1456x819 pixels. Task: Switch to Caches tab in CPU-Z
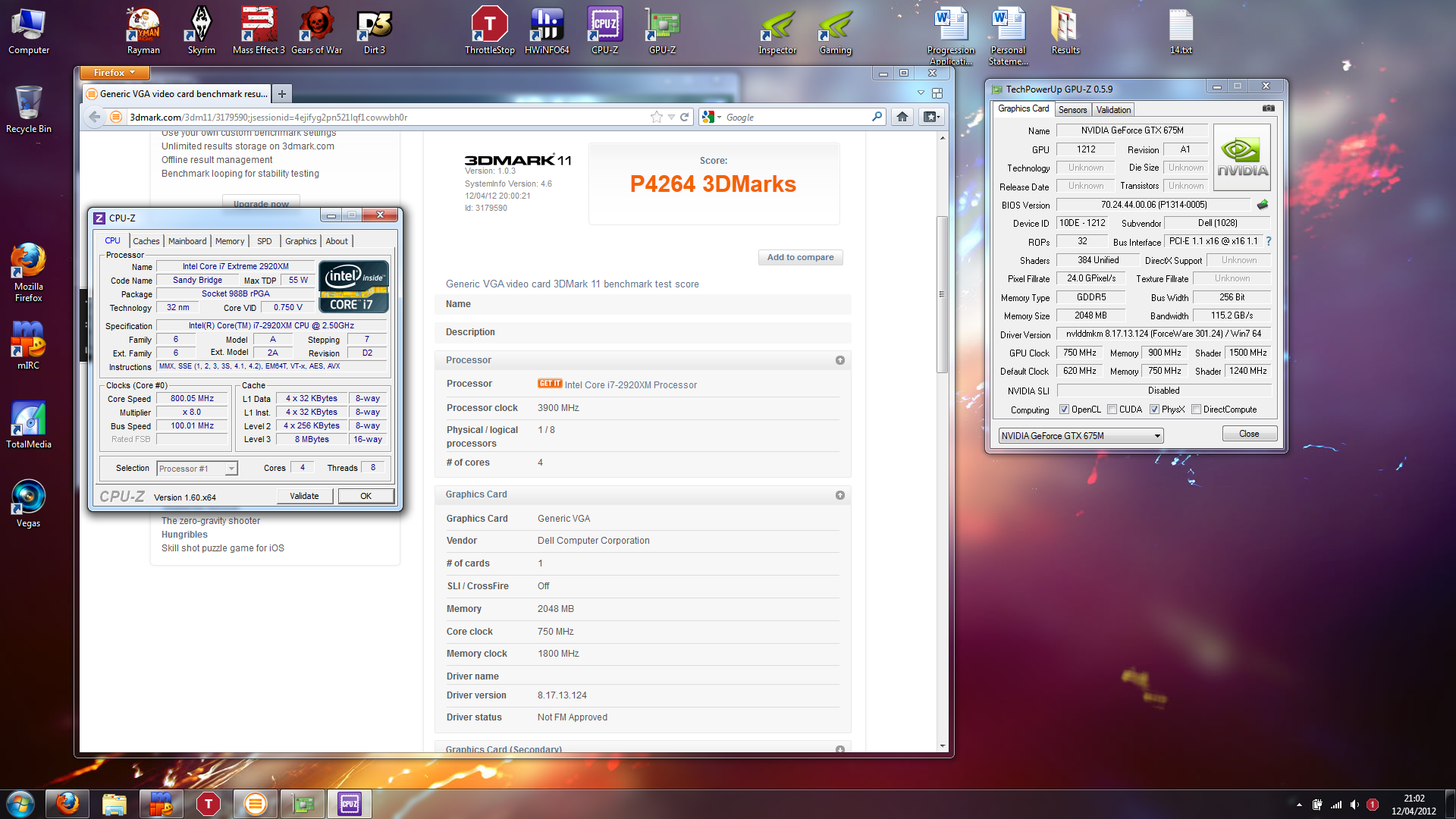pos(146,241)
